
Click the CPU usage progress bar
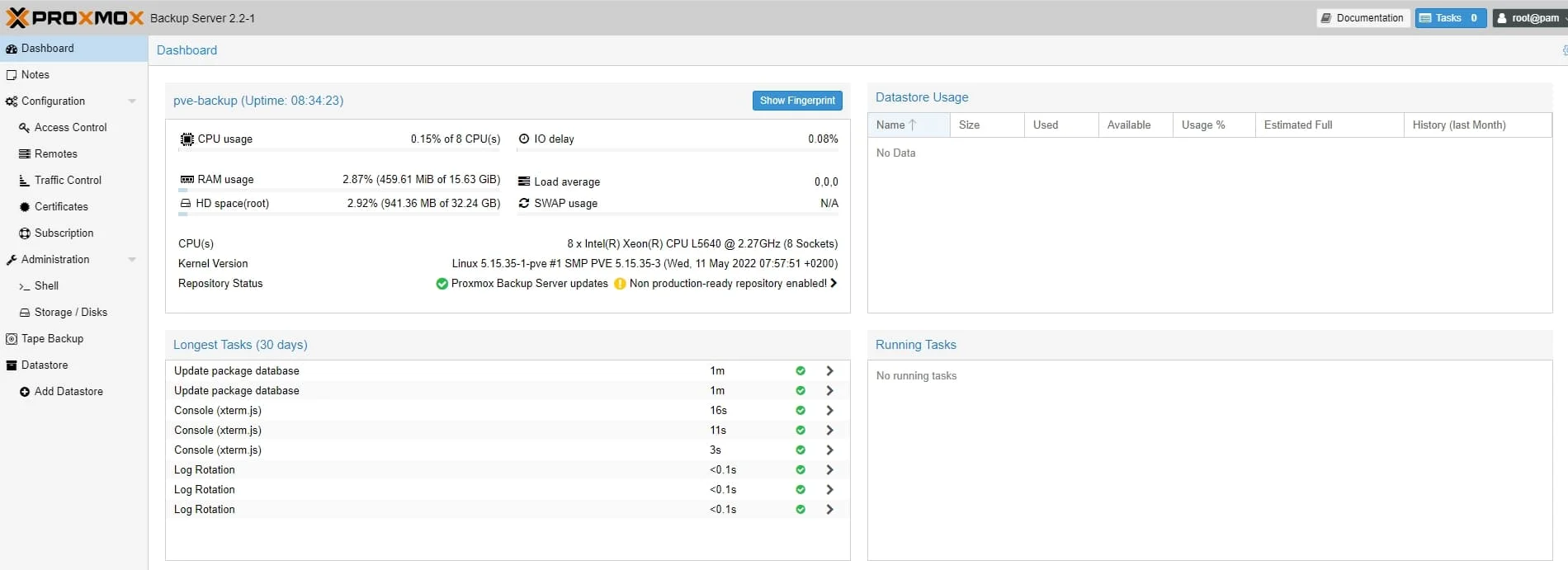tap(339, 150)
